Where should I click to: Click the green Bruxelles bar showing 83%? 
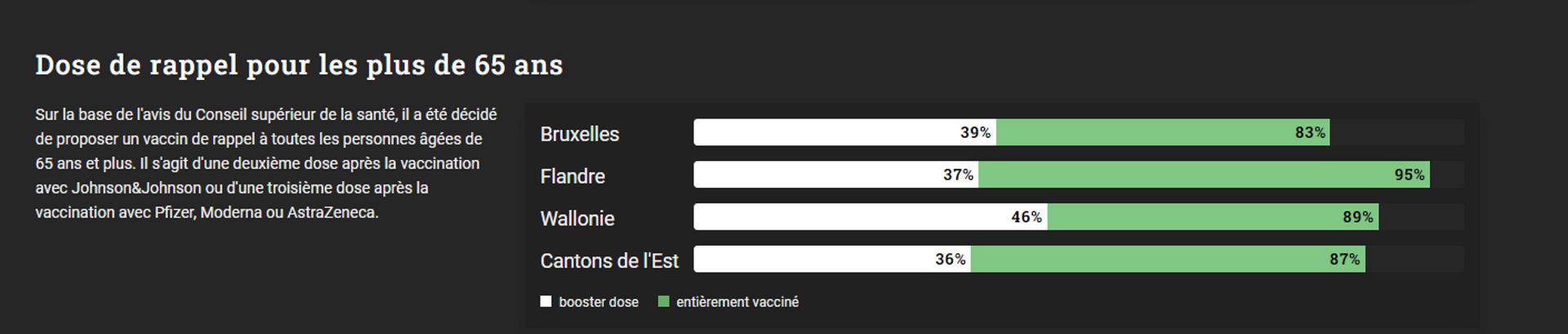(x=1163, y=132)
